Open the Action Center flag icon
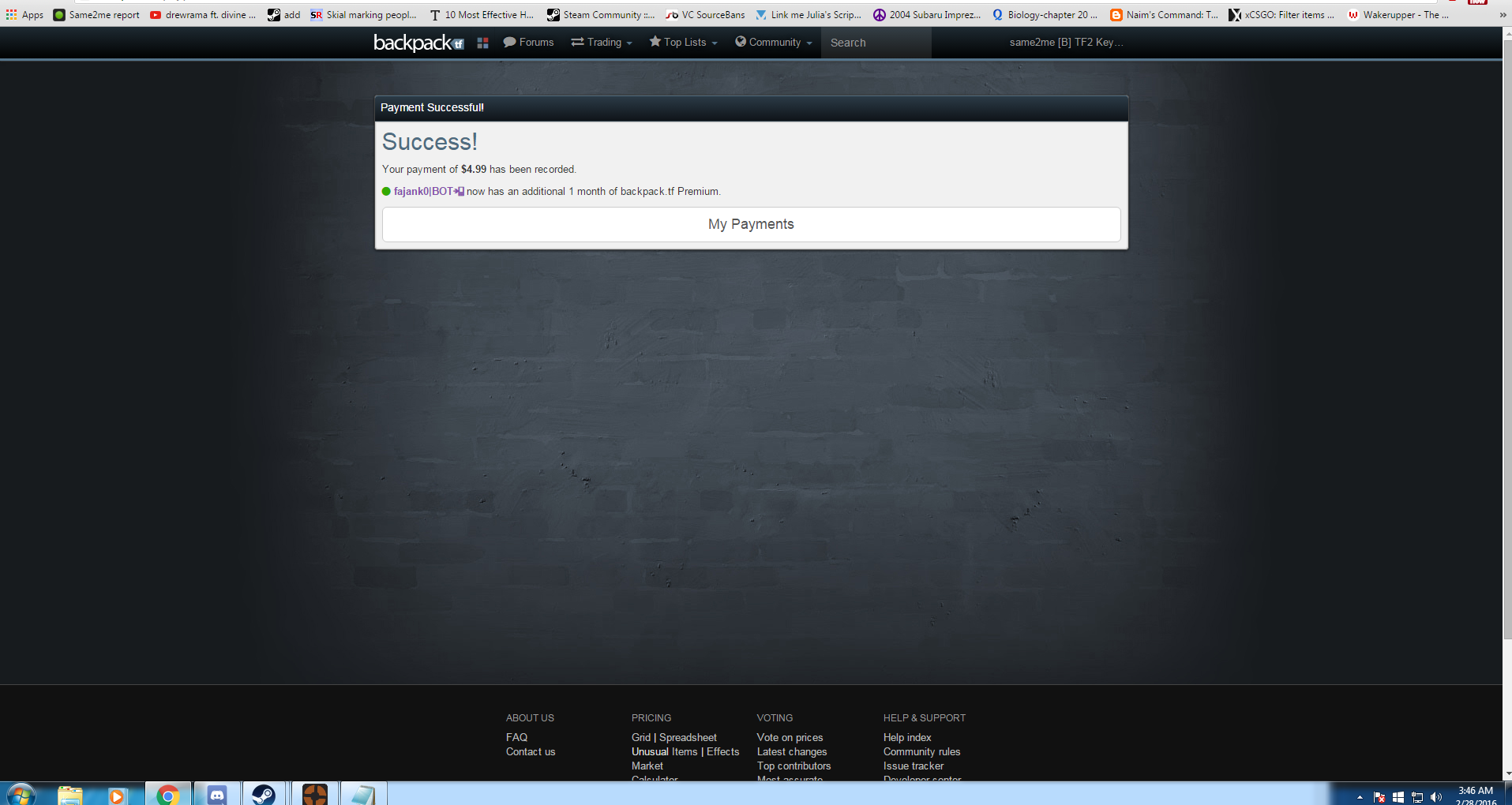The image size is (1512, 805). coord(1379,797)
